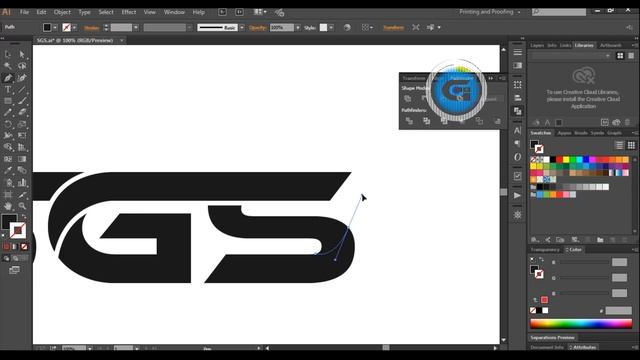
Task: Open the Effect menu
Action: [x=129, y=12]
